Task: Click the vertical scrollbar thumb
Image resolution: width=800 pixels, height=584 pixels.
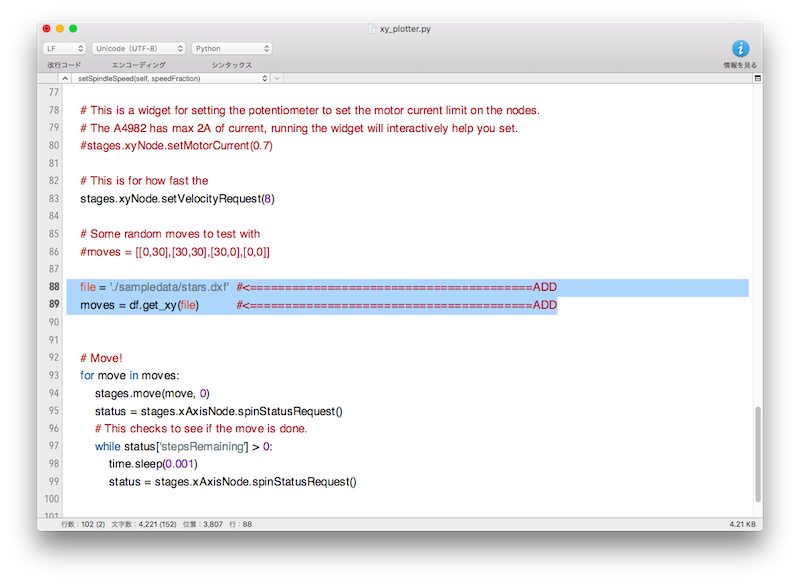Action: click(758, 454)
